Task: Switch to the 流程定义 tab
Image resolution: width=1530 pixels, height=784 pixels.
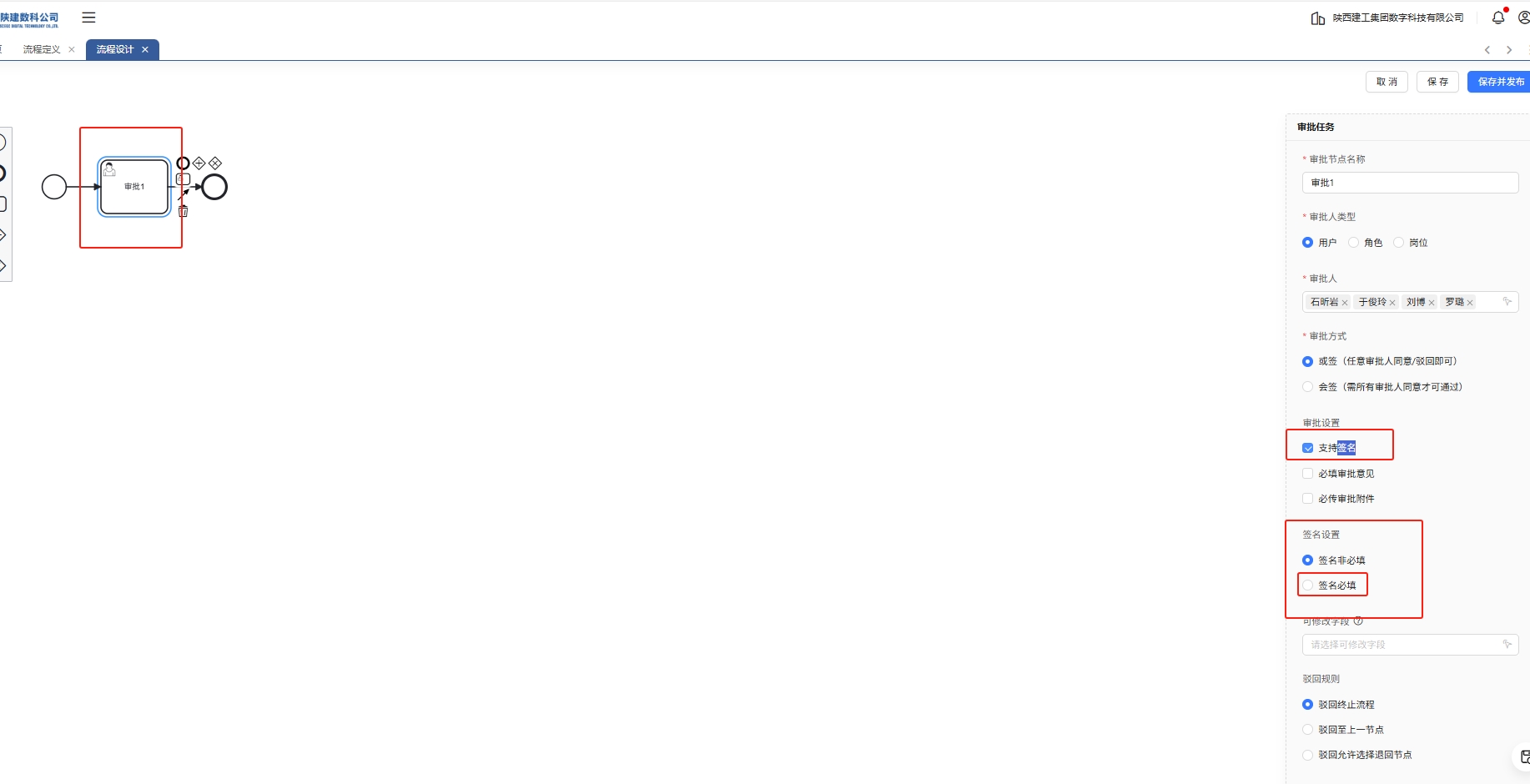Action: click(42, 50)
